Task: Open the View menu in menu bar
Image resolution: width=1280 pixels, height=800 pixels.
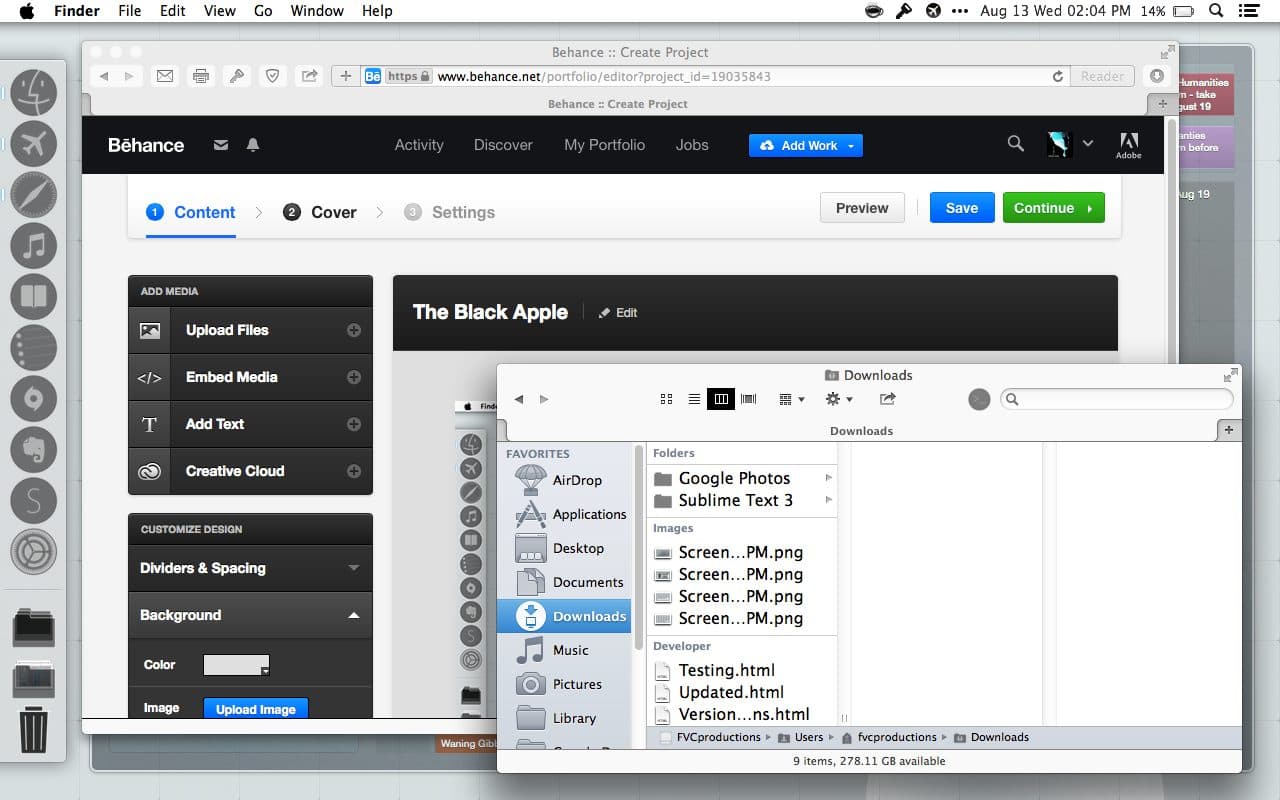Action: point(219,11)
